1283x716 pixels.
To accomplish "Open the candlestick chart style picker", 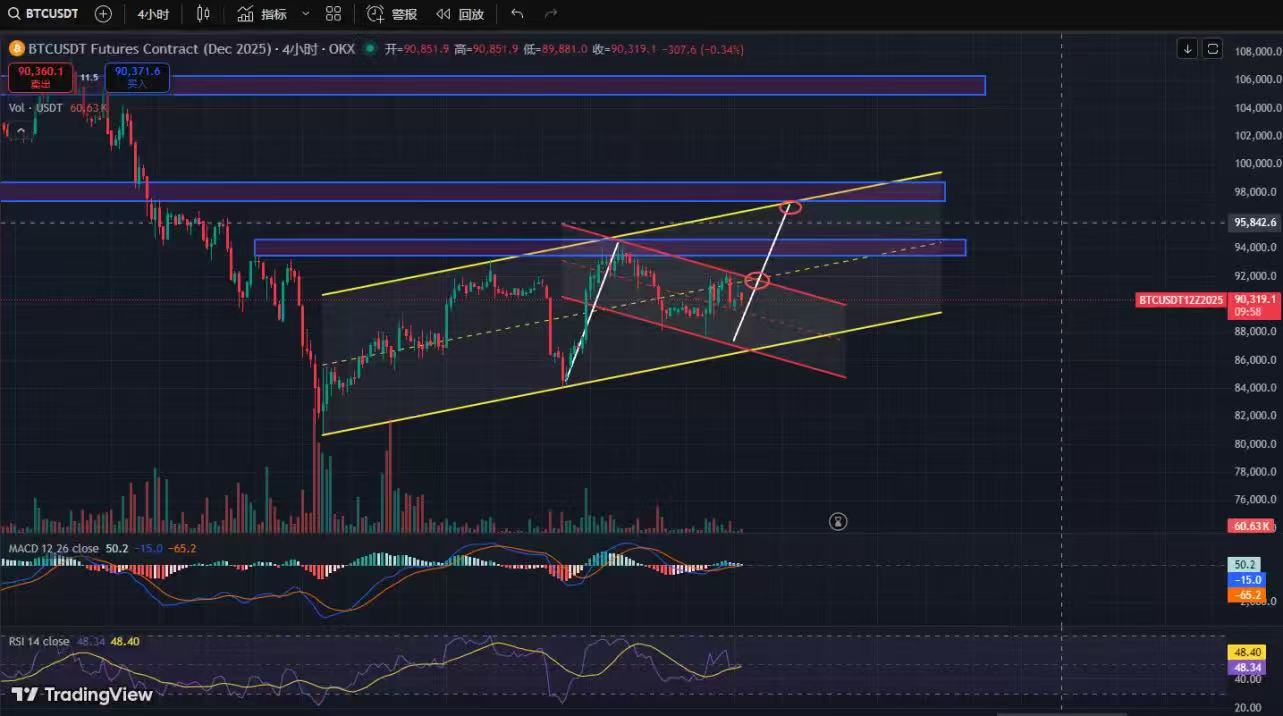I will click(204, 14).
